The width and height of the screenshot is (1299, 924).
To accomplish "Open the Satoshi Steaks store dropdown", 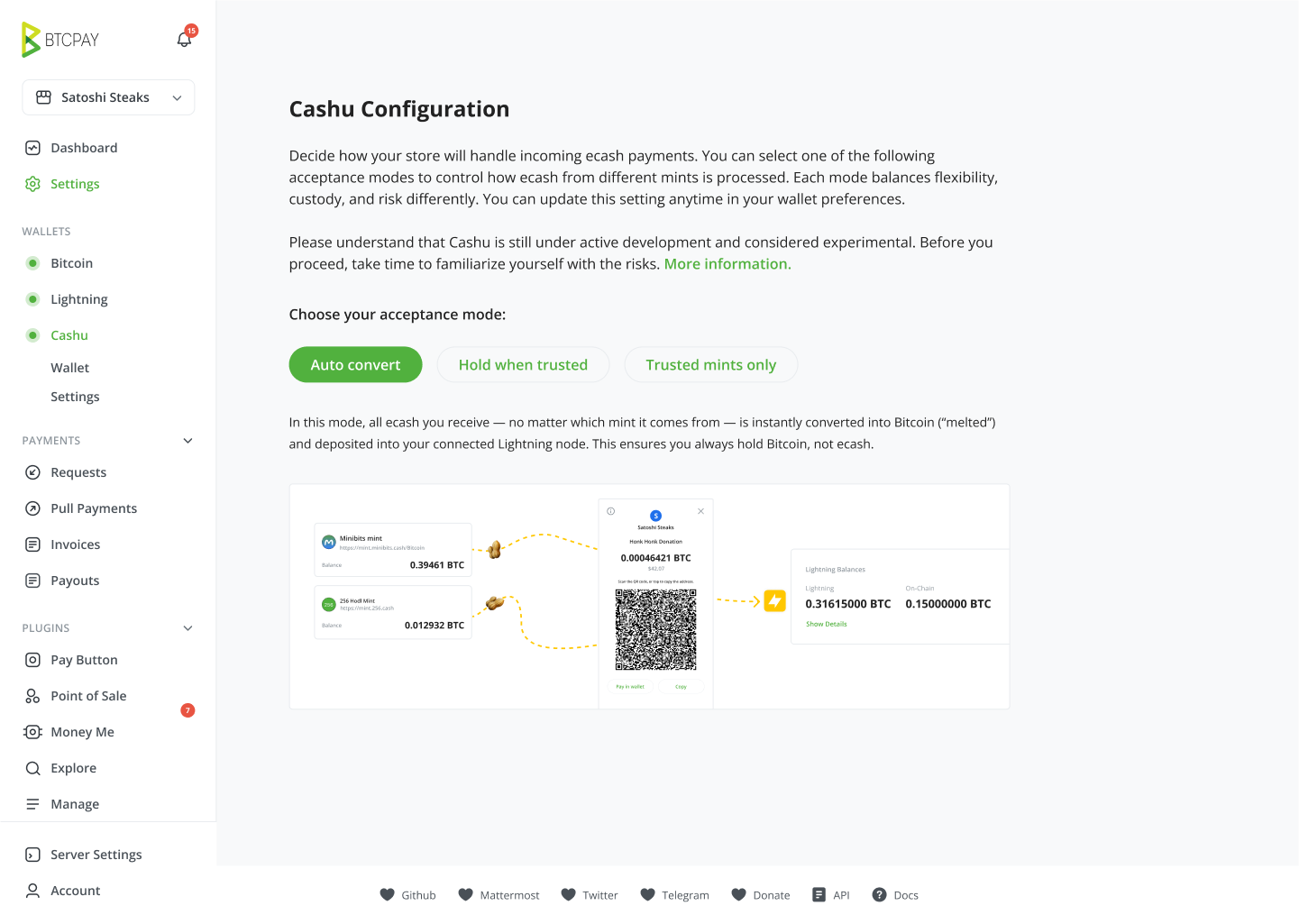I will [108, 97].
